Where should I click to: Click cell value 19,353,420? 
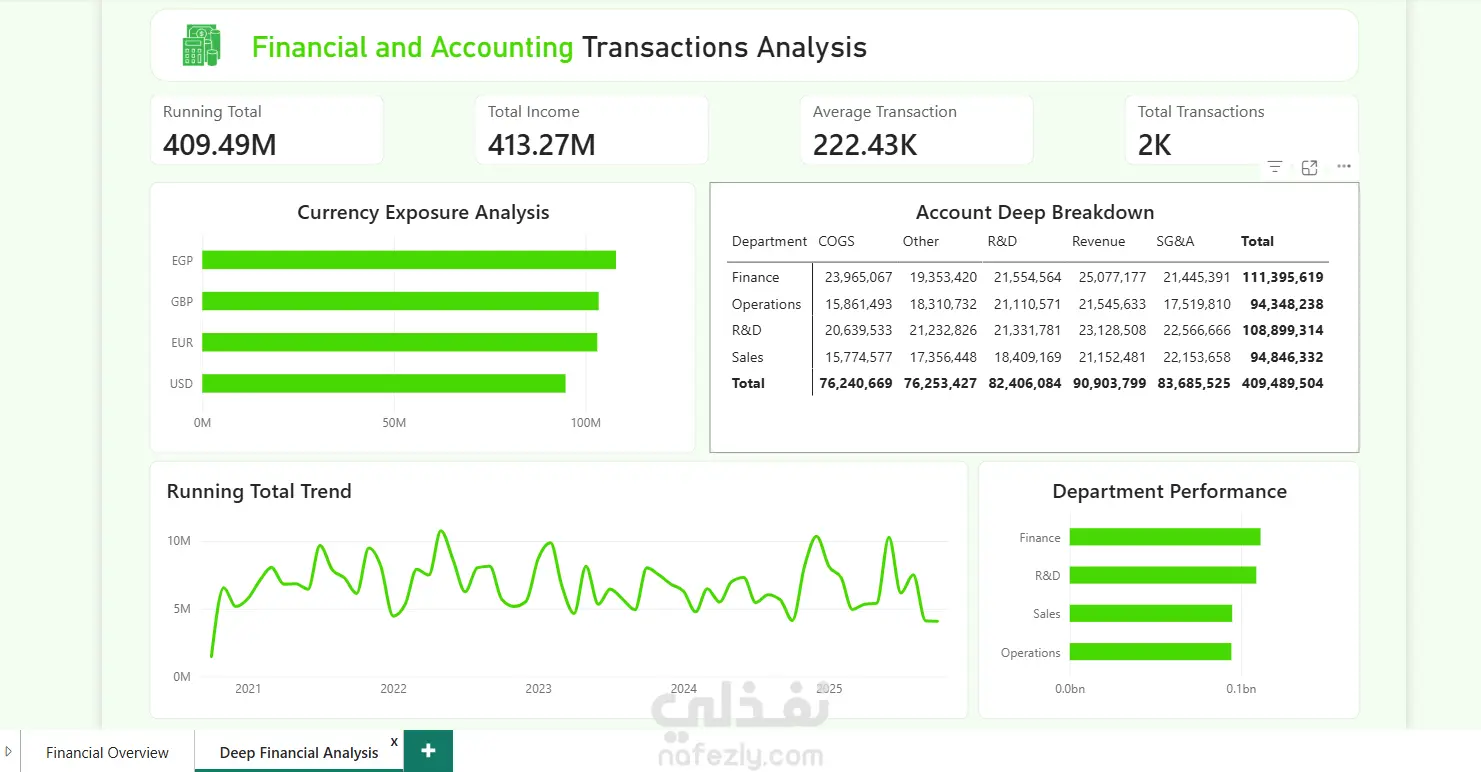pos(943,277)
